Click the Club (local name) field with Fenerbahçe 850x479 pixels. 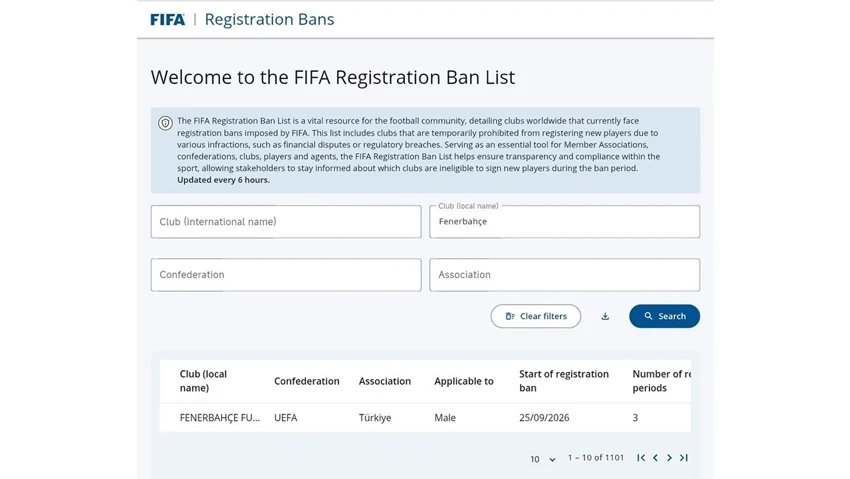click(x=564, y=222)
